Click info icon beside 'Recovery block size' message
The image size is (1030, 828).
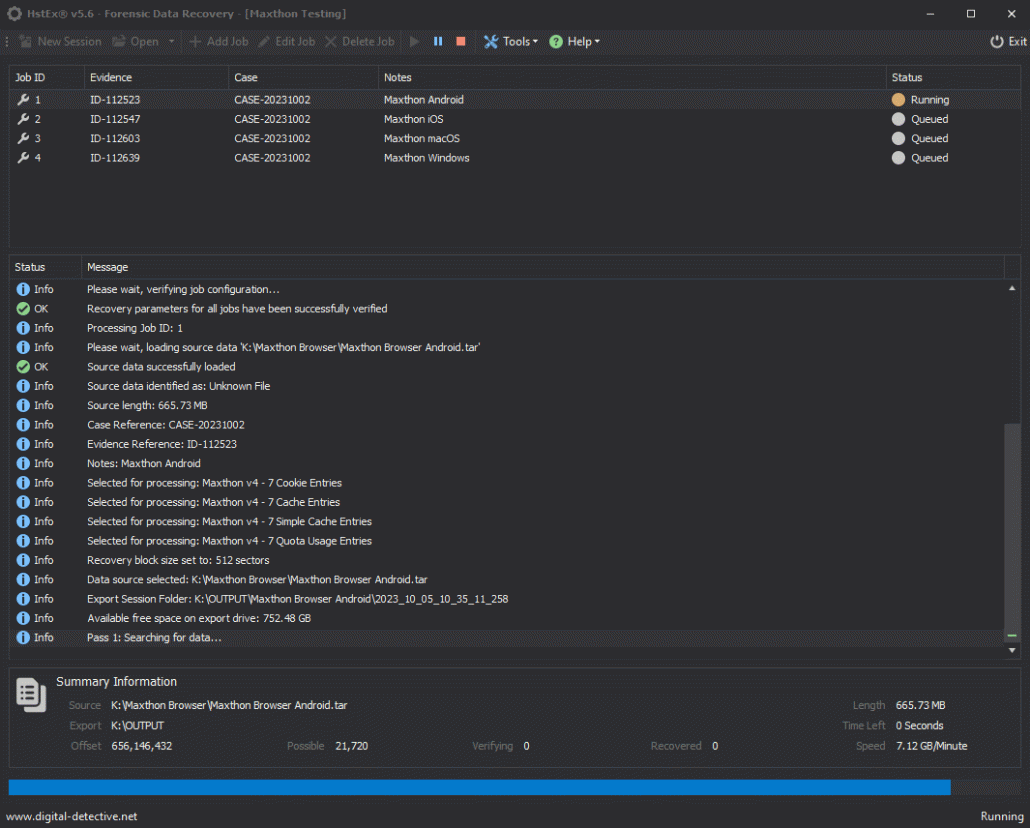click(23, 560)
